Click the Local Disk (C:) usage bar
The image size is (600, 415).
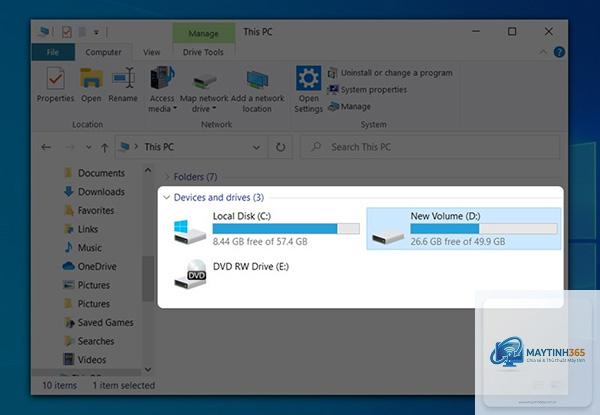click(286, 229)
